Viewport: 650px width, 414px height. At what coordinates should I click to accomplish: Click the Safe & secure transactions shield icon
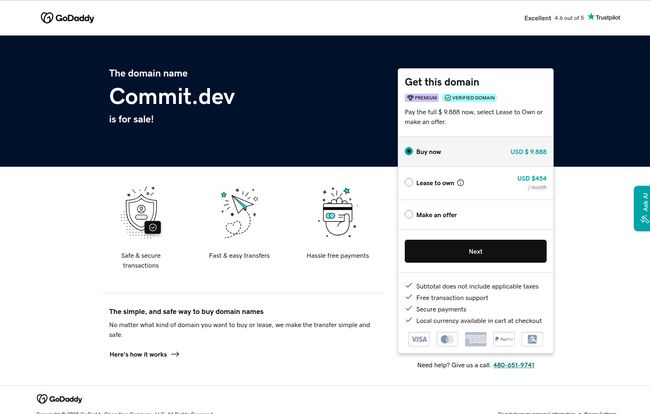point(141,213)
